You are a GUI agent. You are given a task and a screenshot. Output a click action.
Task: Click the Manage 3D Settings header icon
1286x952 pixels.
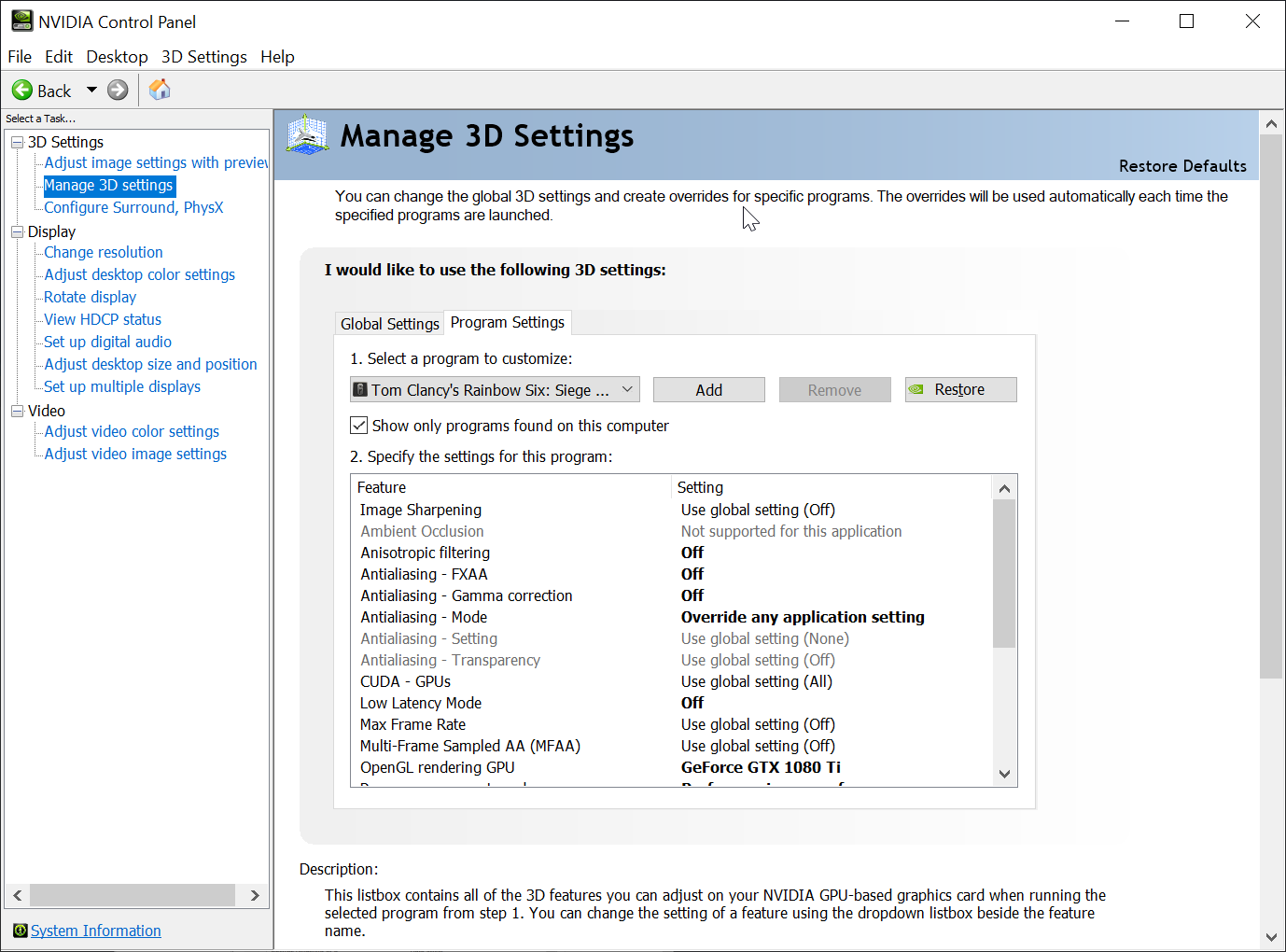click(x=307, y=135)
